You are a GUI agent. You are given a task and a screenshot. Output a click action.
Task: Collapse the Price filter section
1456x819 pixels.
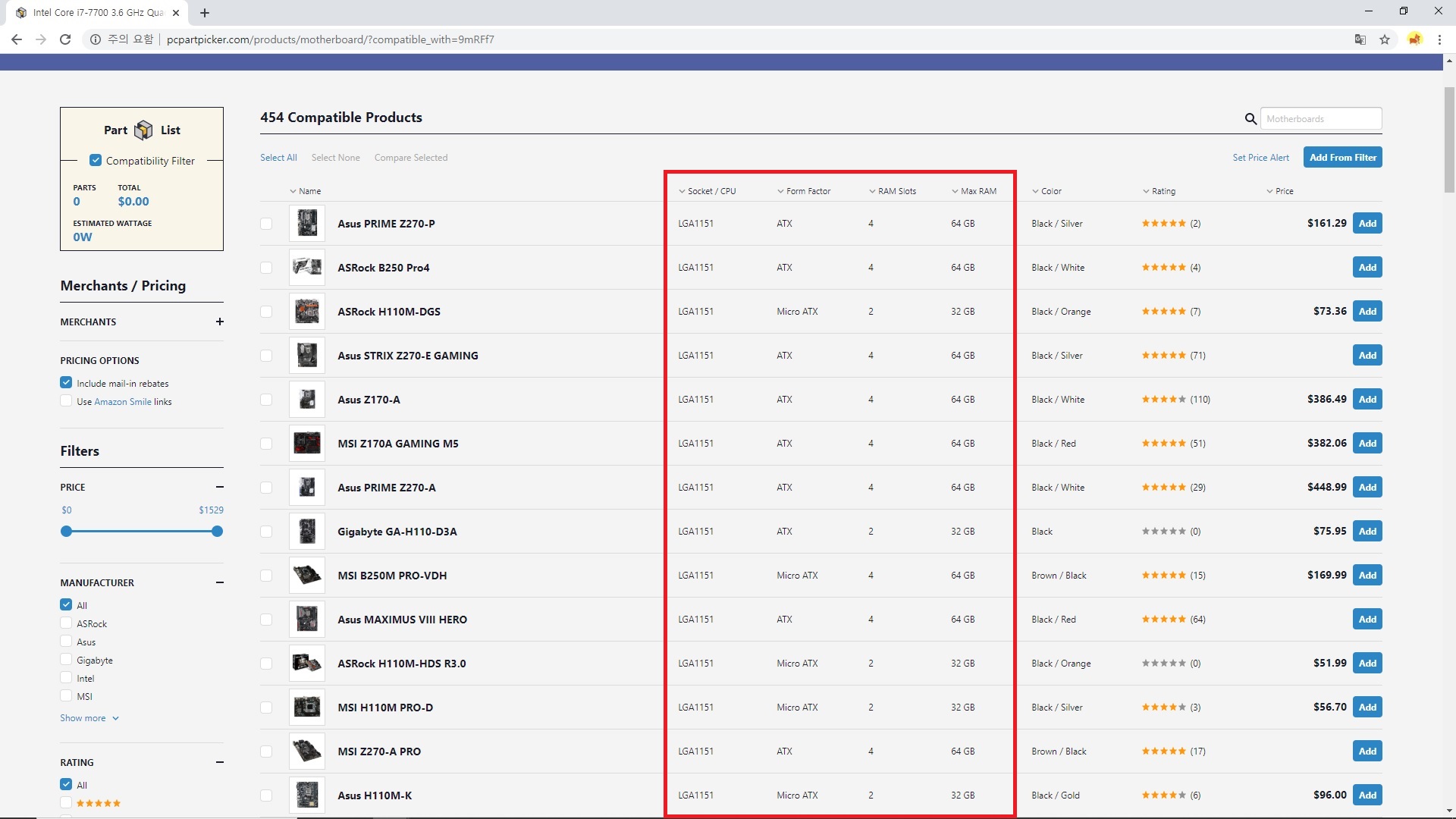coord(220,487)
